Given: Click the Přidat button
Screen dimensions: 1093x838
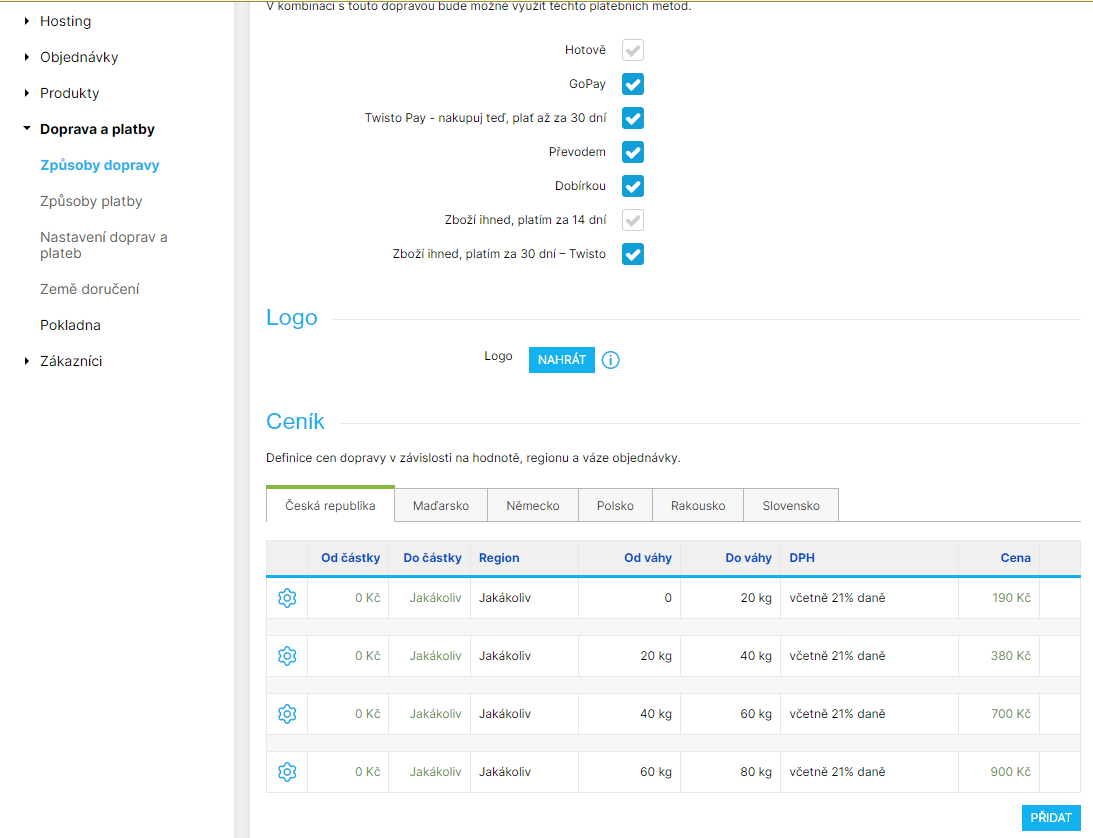Looking at the screenshot, I should point(1051,818).
